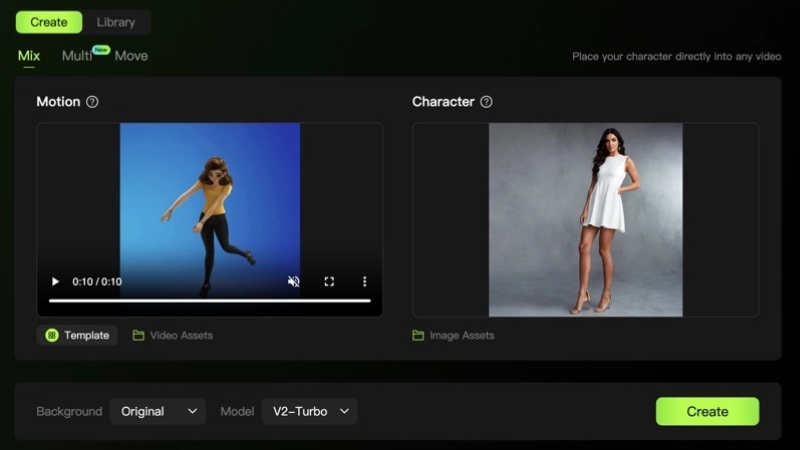
Task: Click the Template icon
Action: (52, 335)
